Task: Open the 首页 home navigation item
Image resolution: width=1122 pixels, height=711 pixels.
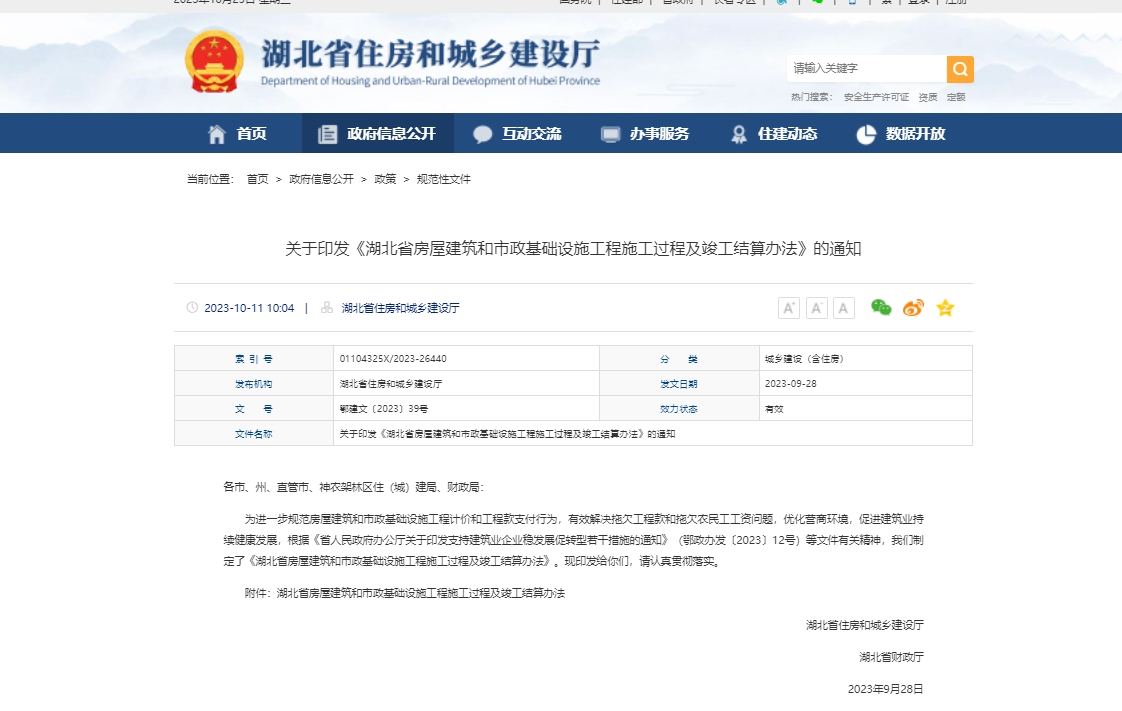Action: pyautogui.click(x=237, y=134)
